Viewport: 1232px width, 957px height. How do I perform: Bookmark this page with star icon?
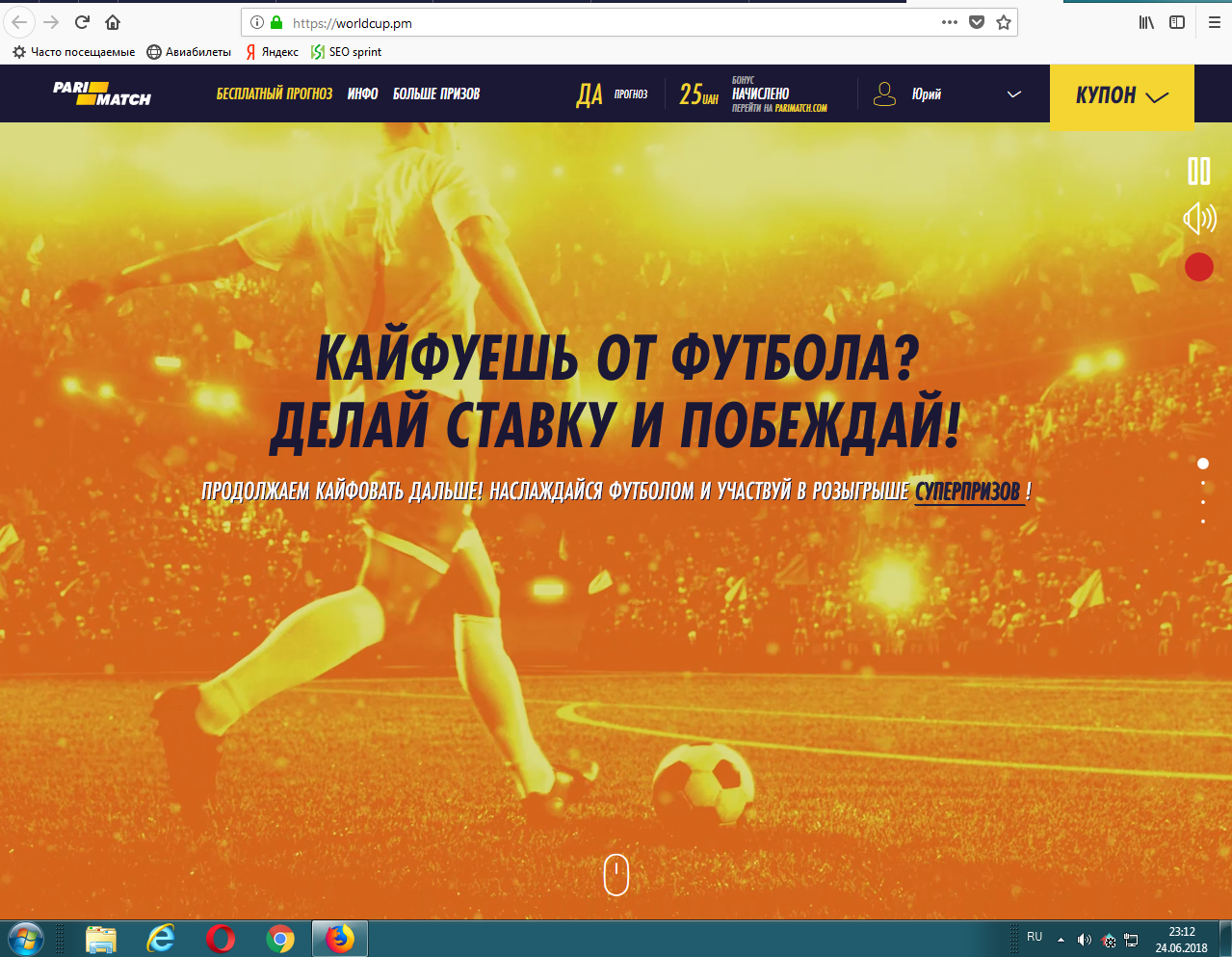point(1004,22)
